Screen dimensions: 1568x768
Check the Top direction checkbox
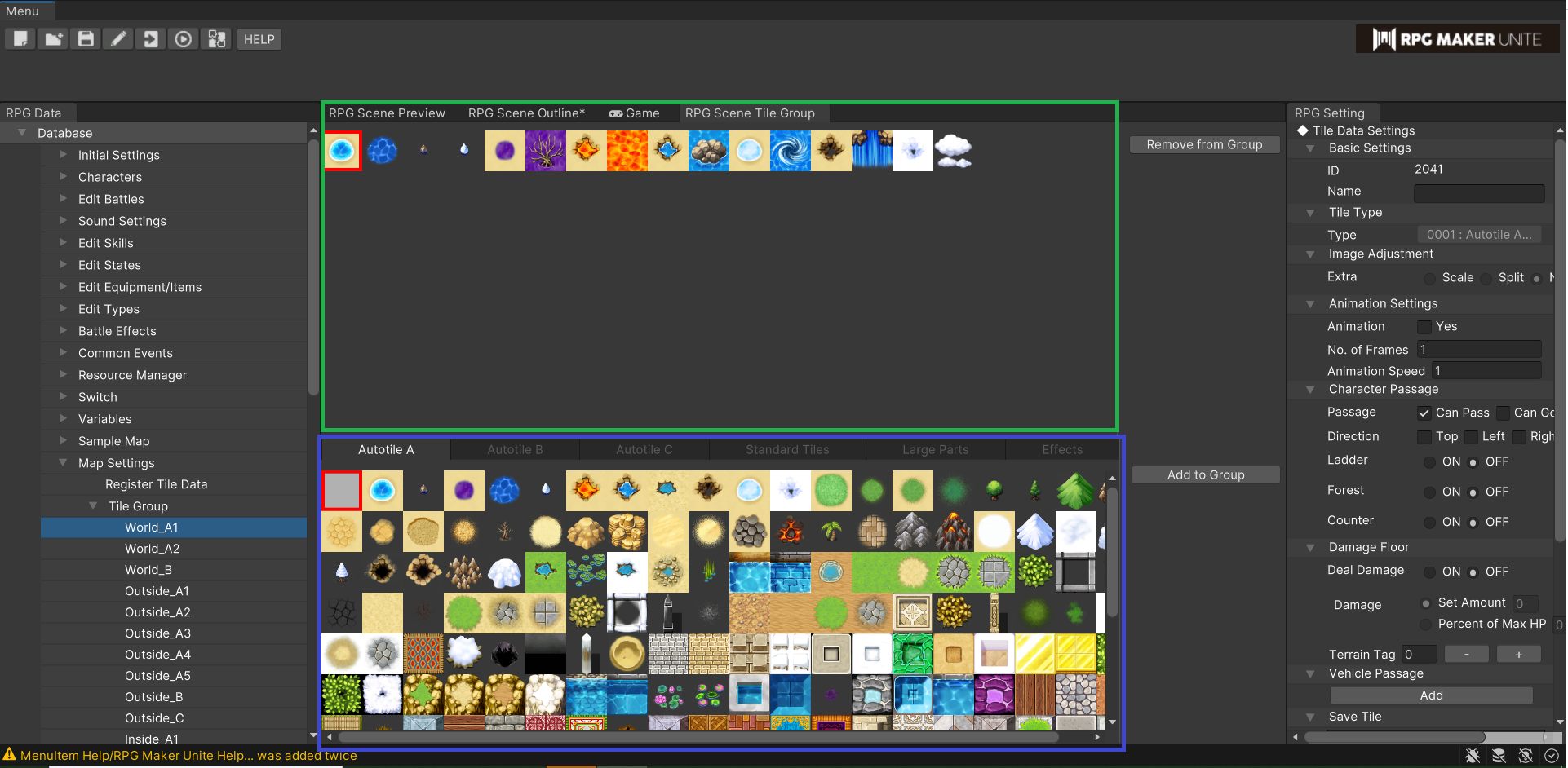pos(1424,437)
